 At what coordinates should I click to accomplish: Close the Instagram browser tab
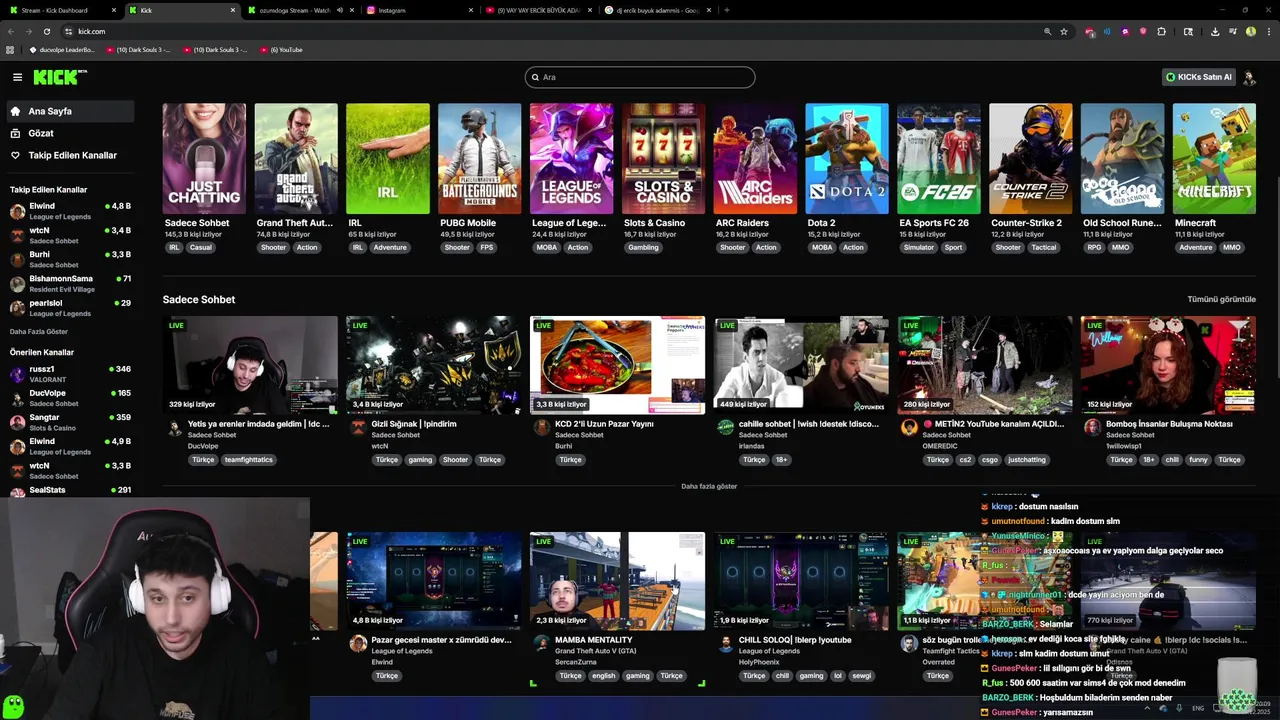471,10
